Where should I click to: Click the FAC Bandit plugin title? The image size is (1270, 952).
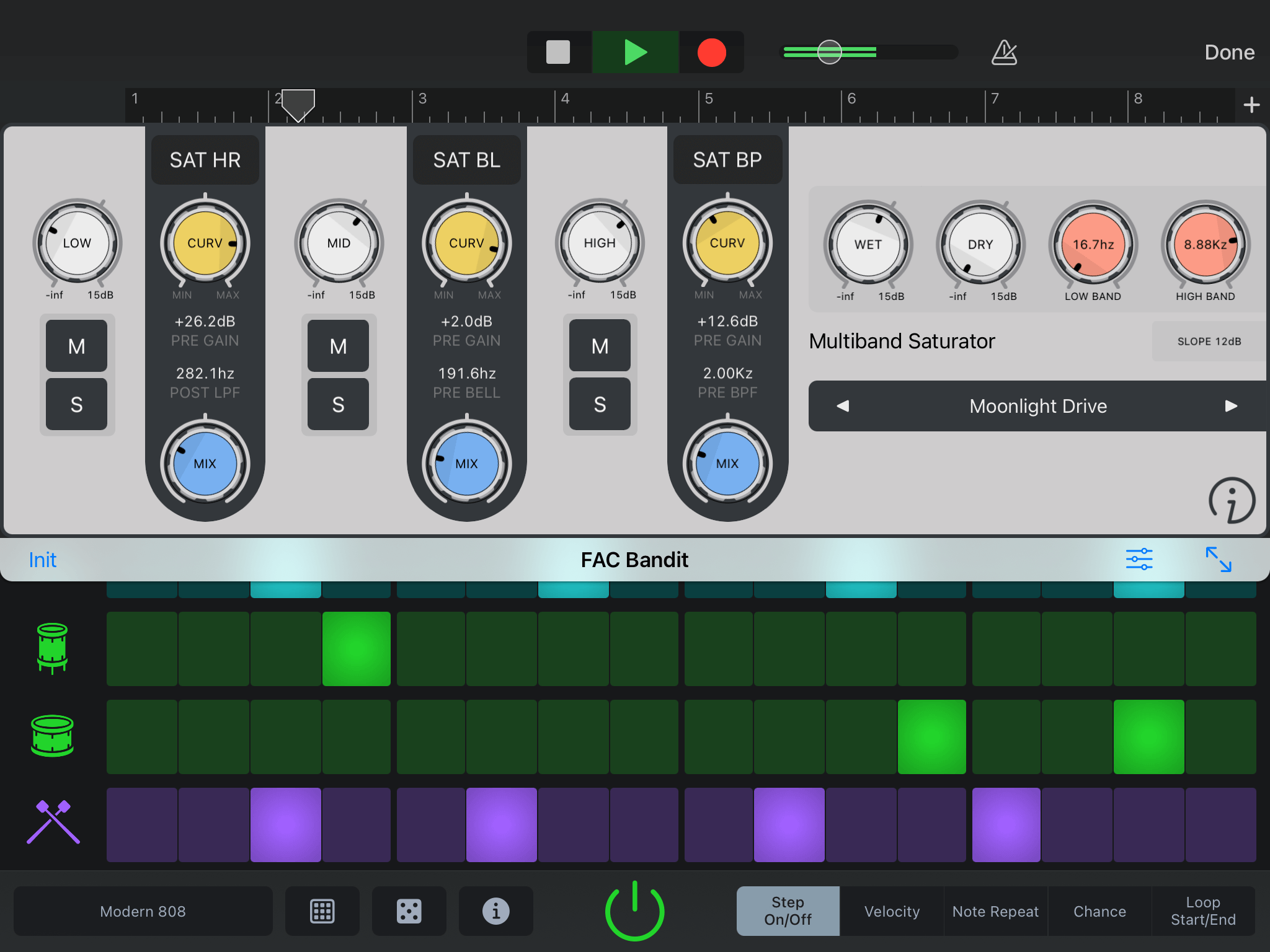634,560
